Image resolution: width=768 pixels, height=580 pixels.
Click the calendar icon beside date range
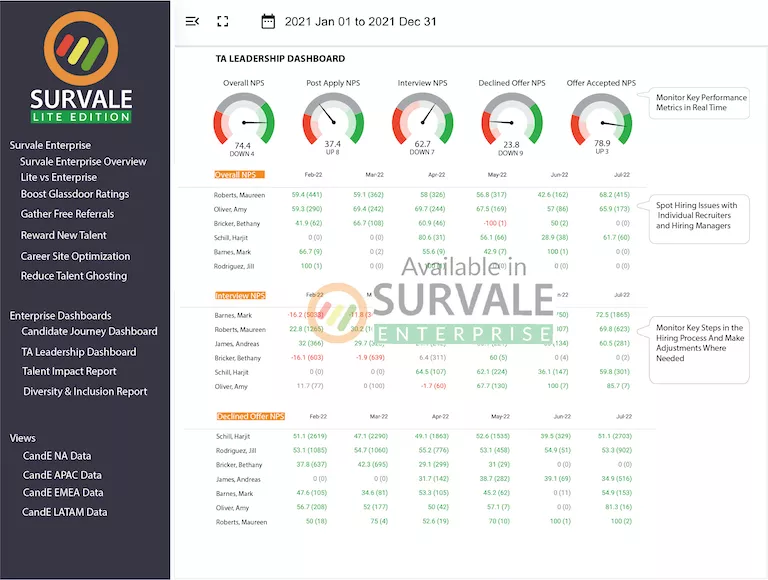point(268,21)
